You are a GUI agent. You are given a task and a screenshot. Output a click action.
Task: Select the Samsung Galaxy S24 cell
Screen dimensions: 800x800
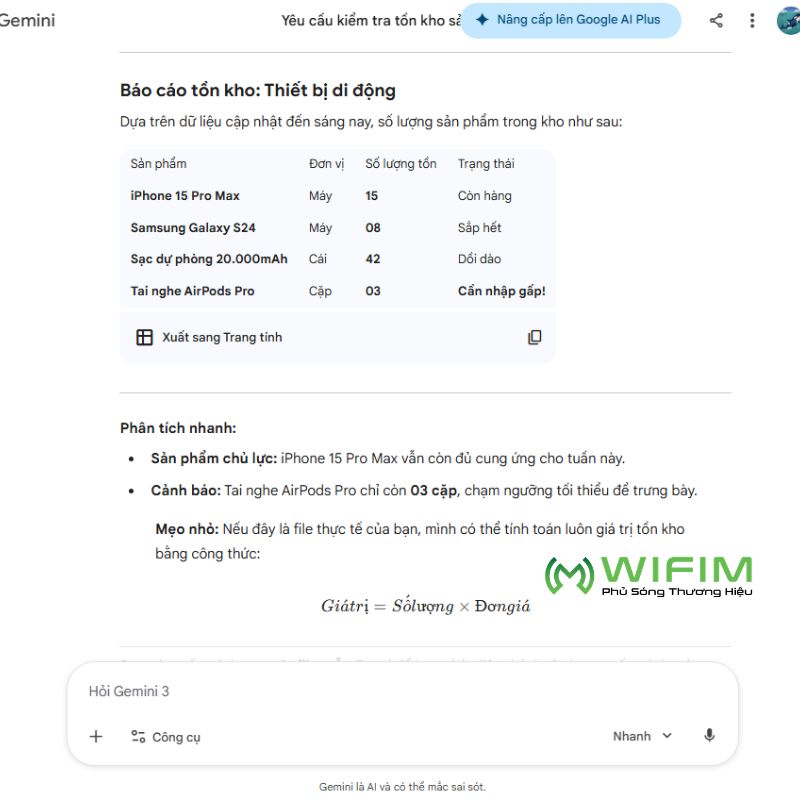192,228
